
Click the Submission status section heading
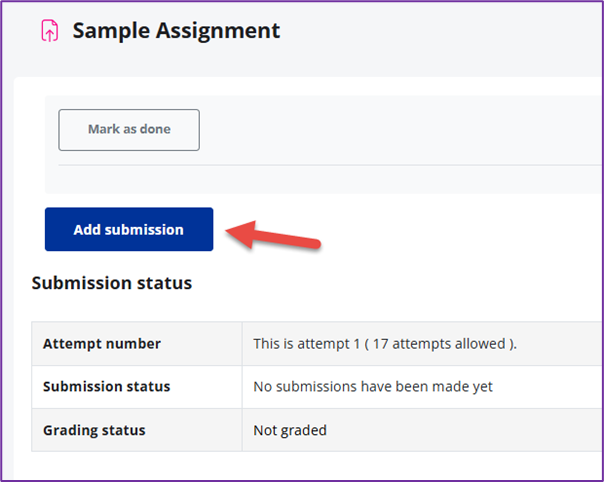tap(111, 283)
